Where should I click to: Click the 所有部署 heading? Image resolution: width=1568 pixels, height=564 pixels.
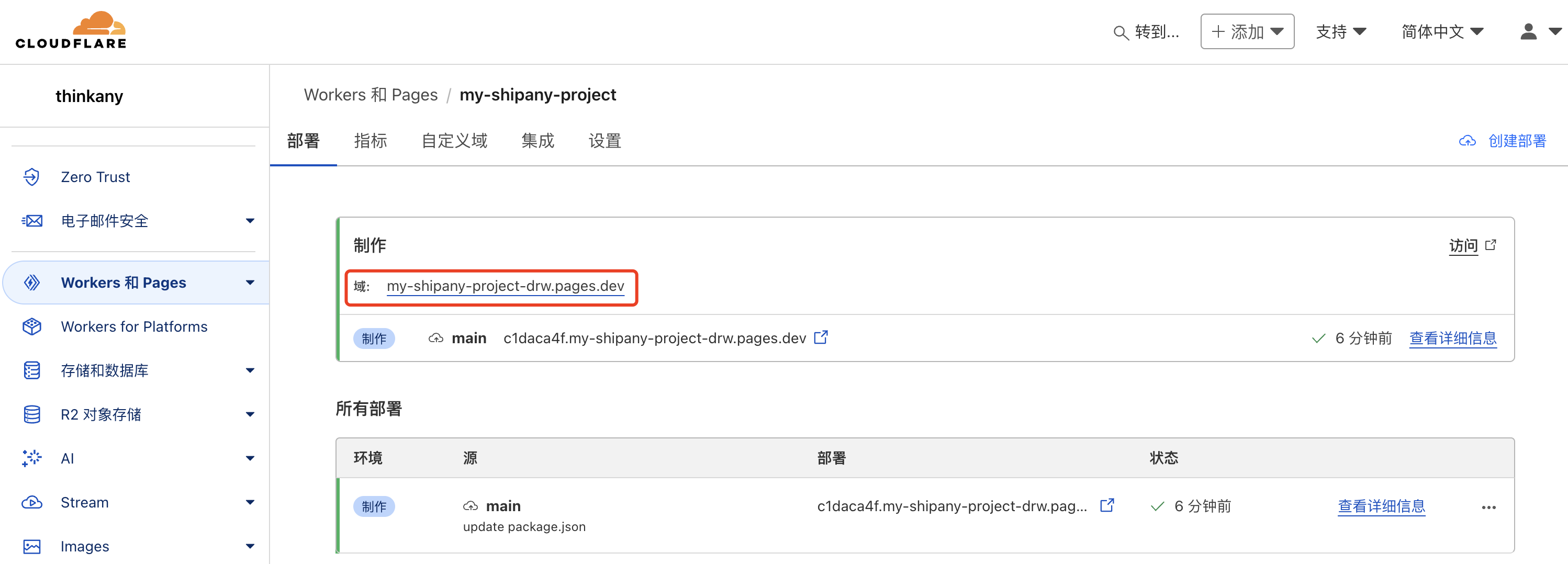(x=368, y=409)
